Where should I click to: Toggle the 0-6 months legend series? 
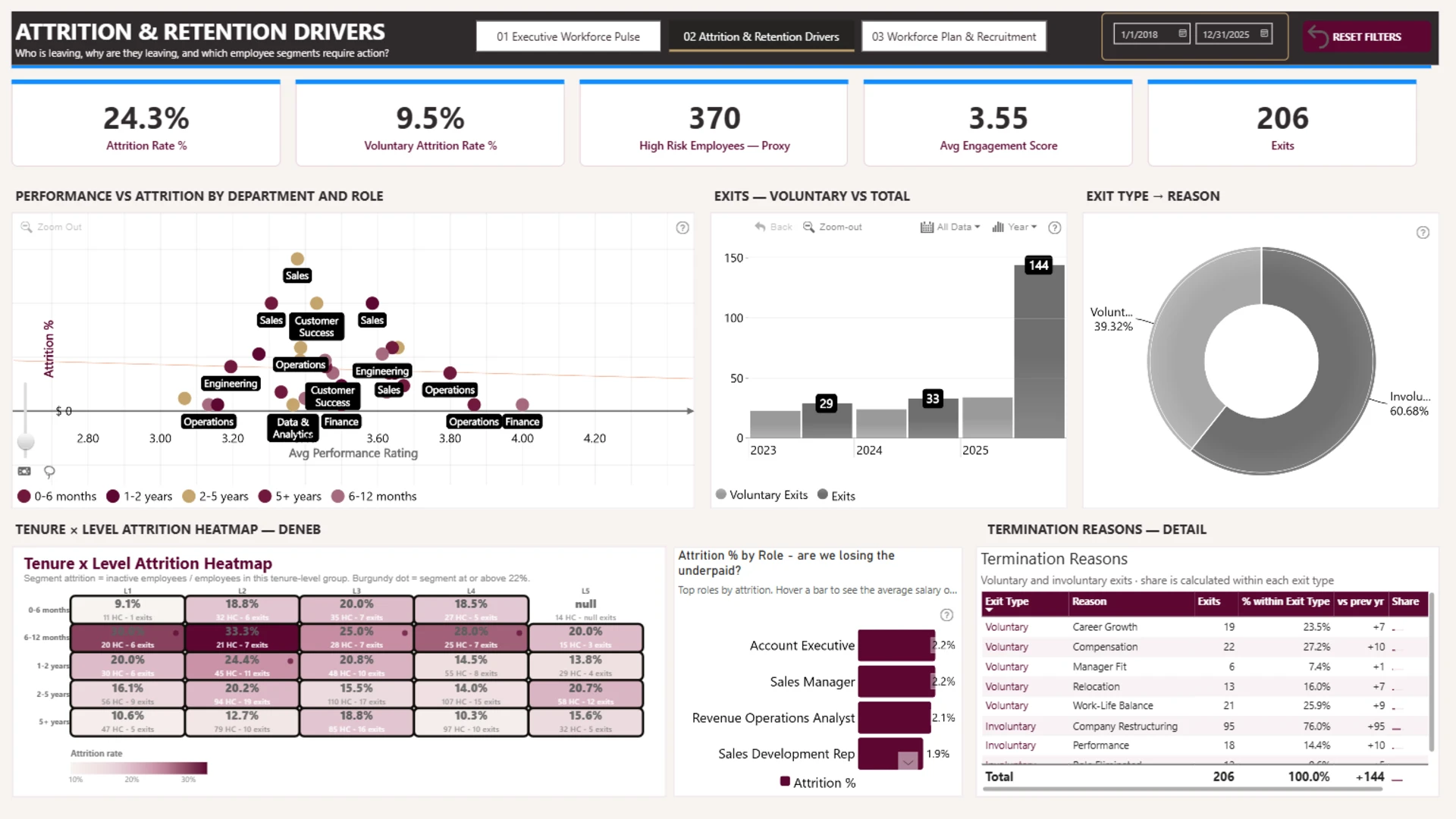click(57, 496)
